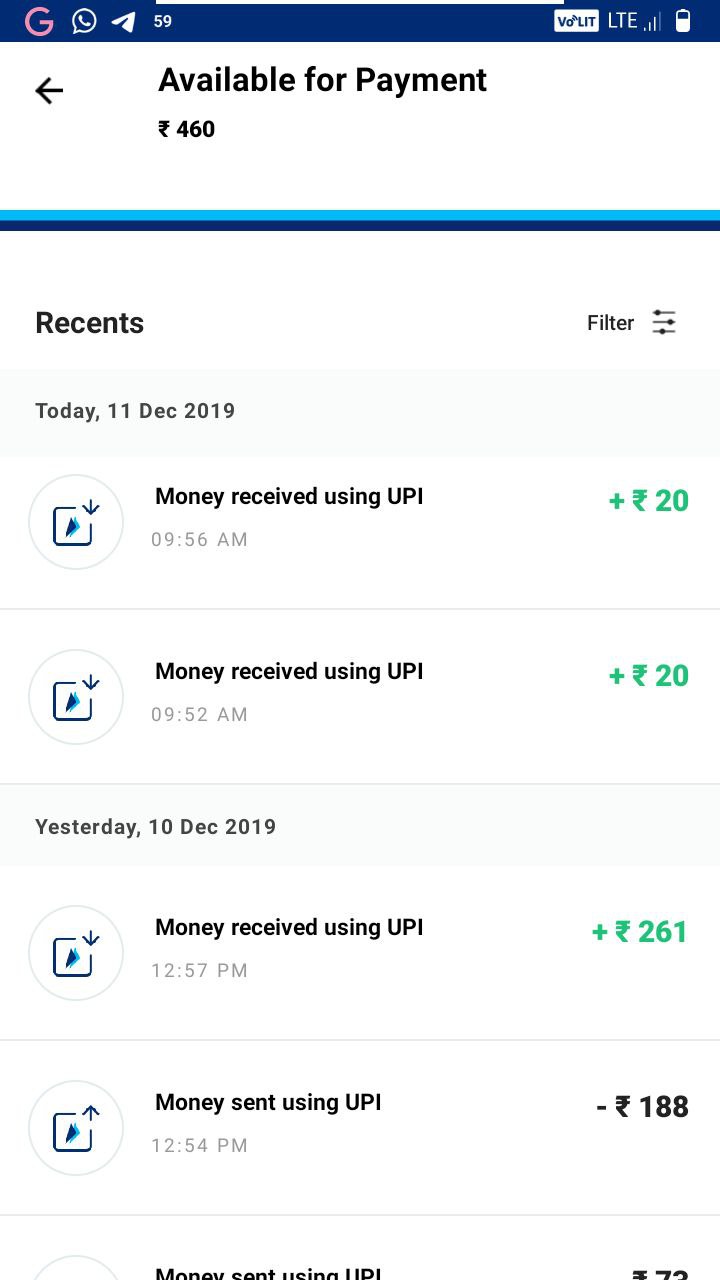The height and width of the screenshot is (1280, 720).
Task: Tap the Today, 11 Dec 2019 header
Action: [135, 411]
